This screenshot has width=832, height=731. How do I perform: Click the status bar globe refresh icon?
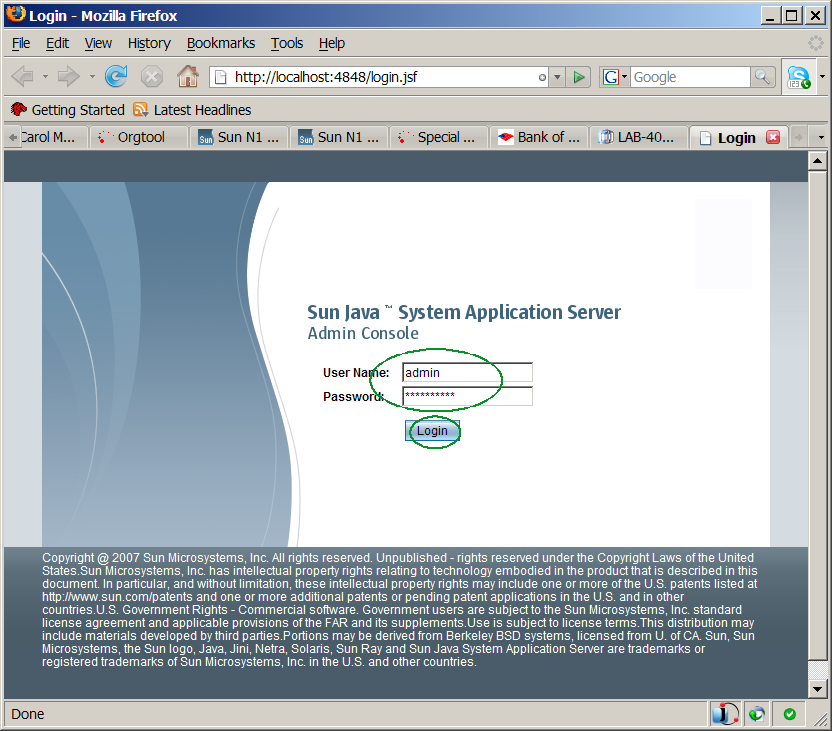coord(757,714)
